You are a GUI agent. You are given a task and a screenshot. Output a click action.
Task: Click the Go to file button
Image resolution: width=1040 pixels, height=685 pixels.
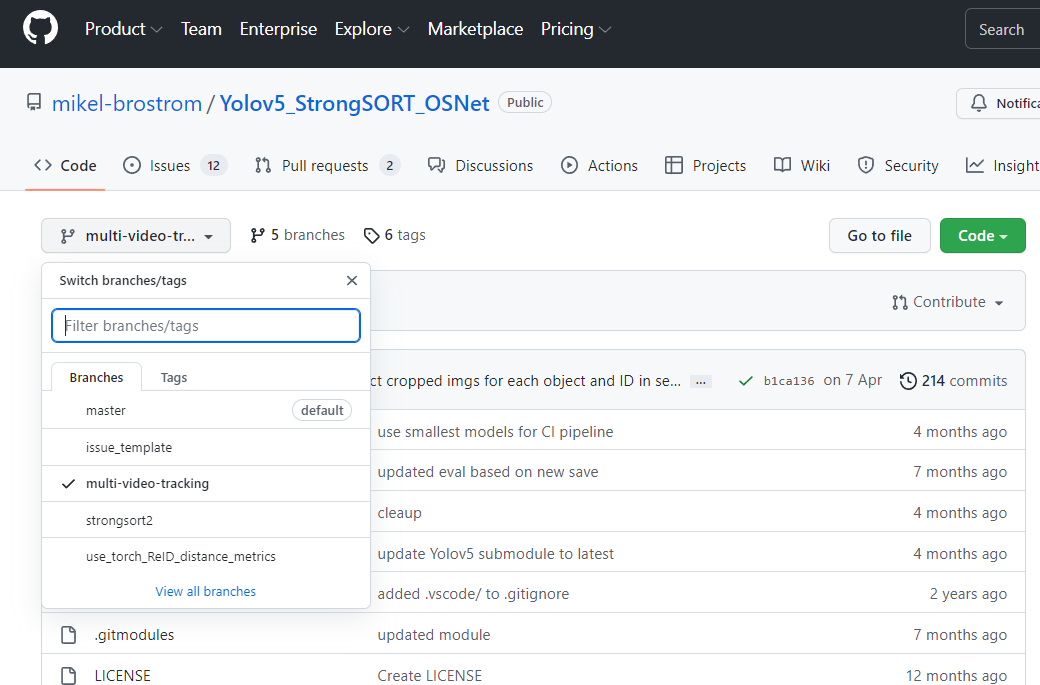pos(879,235)
